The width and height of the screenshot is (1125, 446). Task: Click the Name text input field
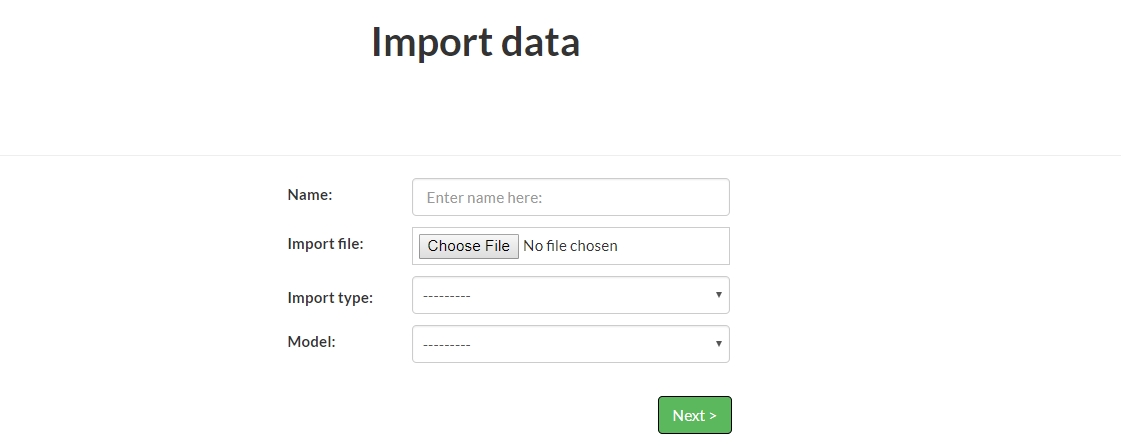coord(570,197)
